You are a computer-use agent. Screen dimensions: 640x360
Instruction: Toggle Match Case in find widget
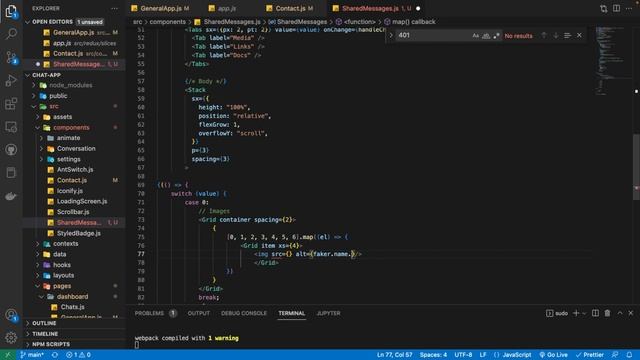(x=476, y=36)
